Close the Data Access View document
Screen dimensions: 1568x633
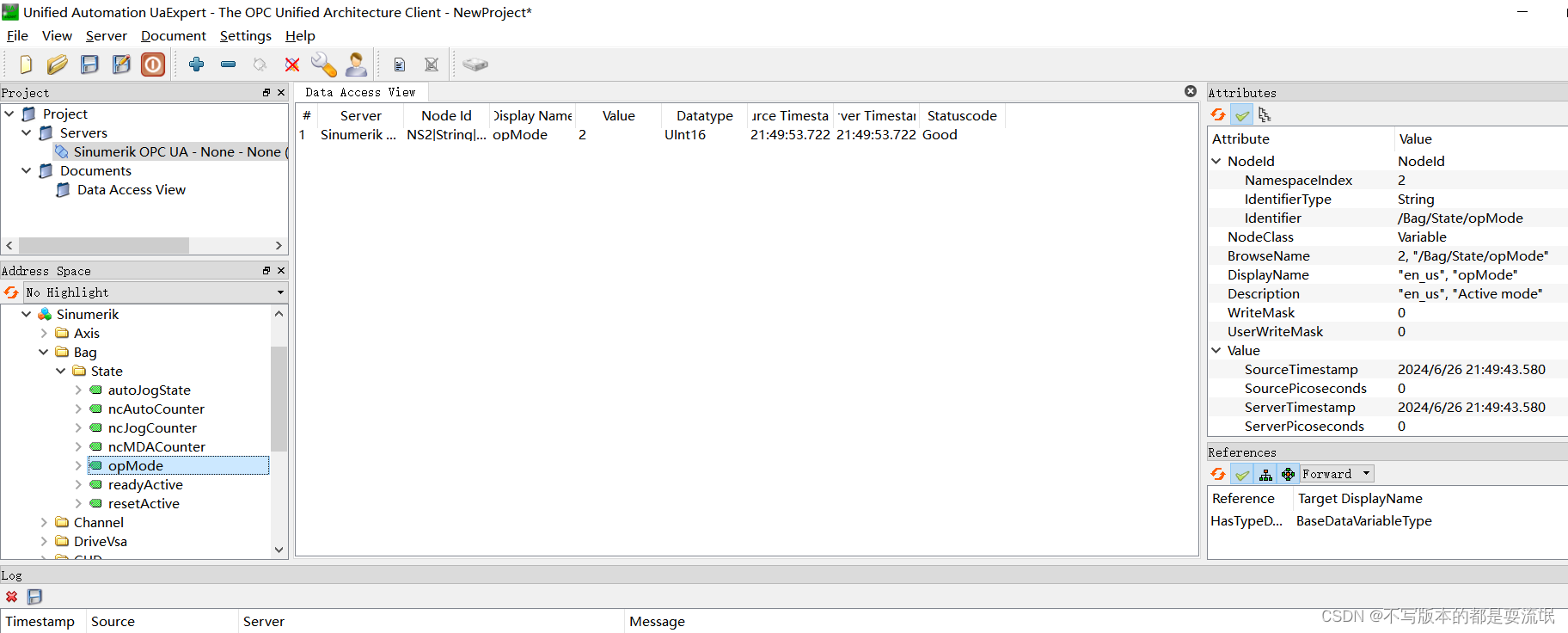1191,91
